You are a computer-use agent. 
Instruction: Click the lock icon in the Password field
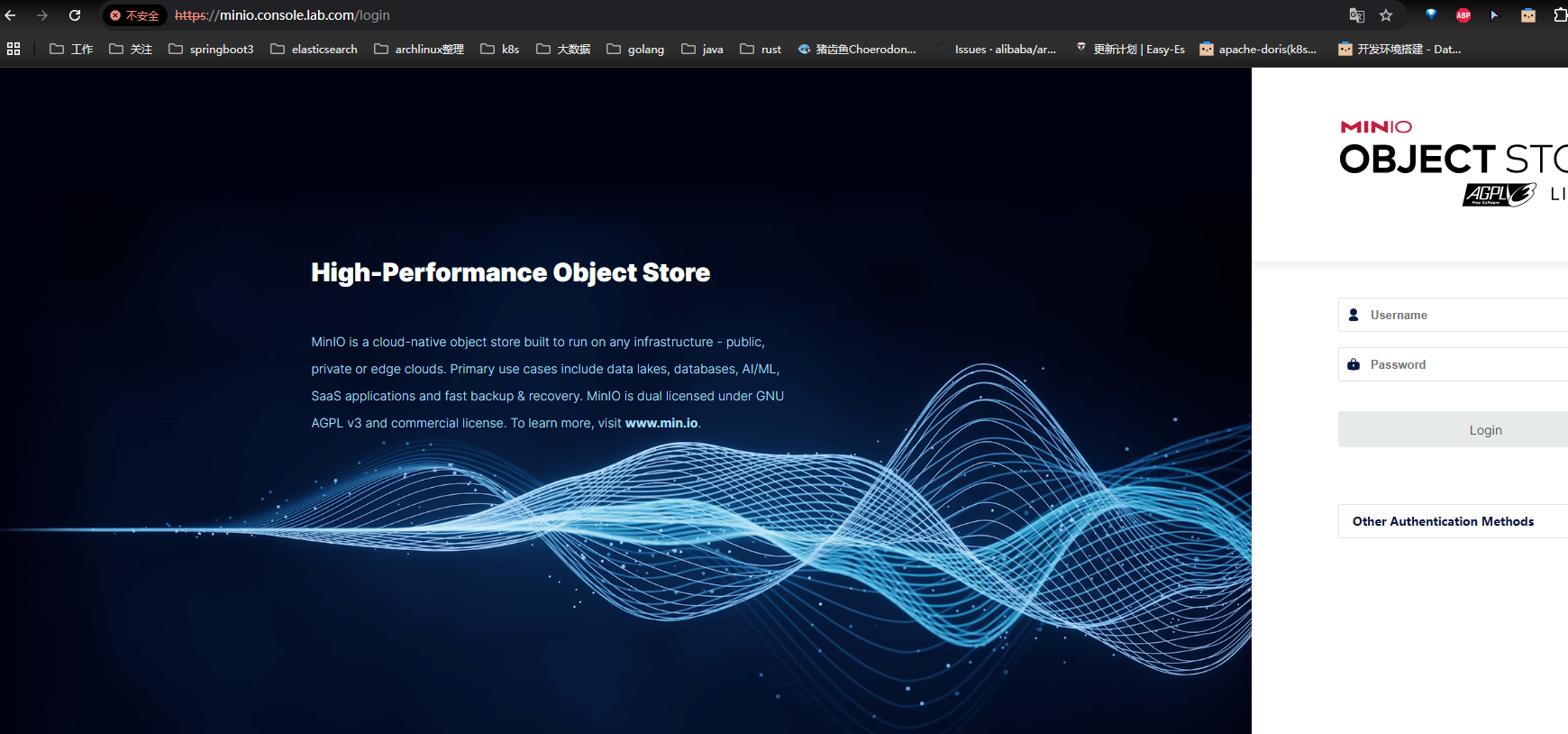click(1354, 364)
